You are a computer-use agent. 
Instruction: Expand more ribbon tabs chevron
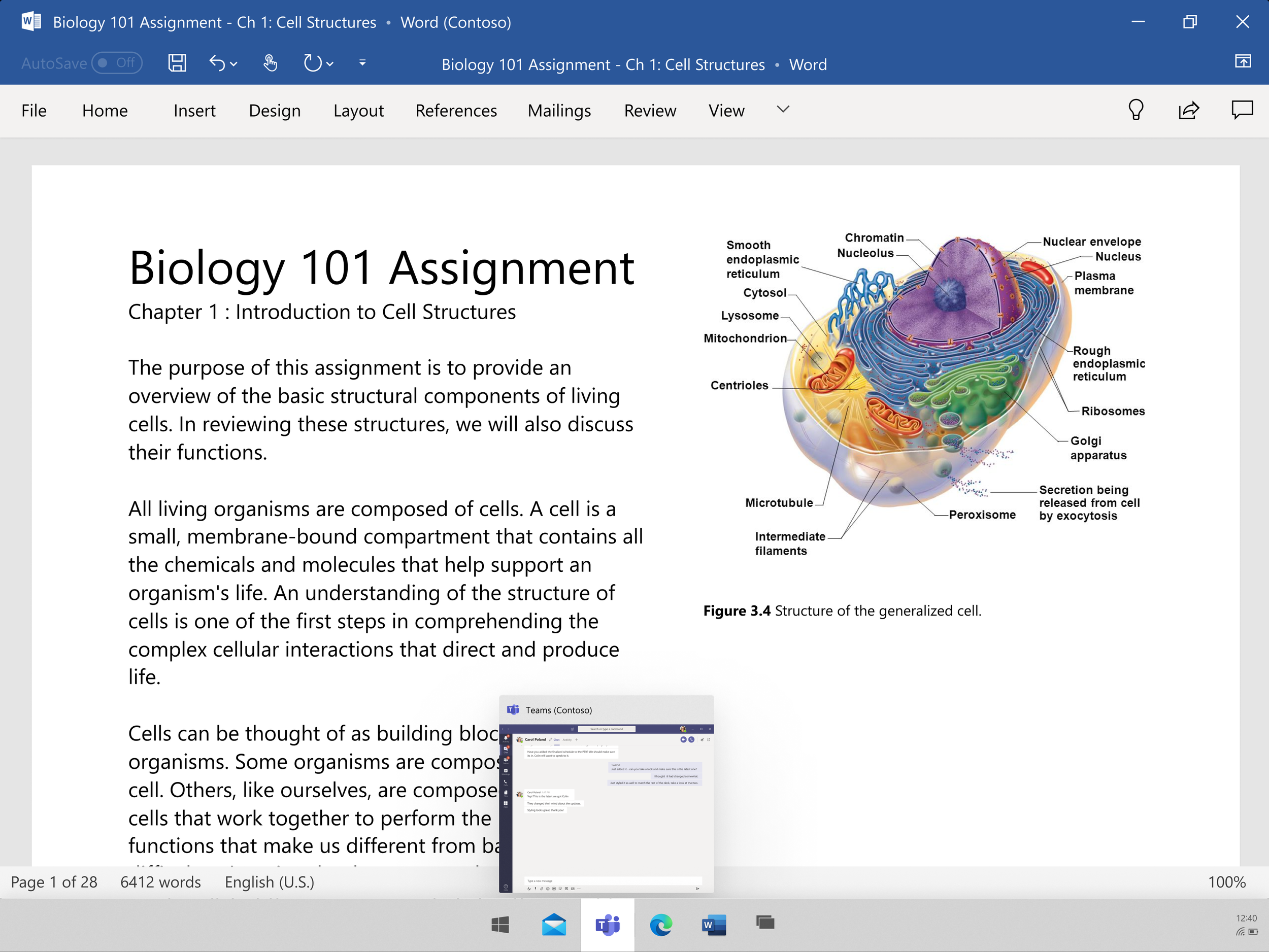(x=783, y=110)
